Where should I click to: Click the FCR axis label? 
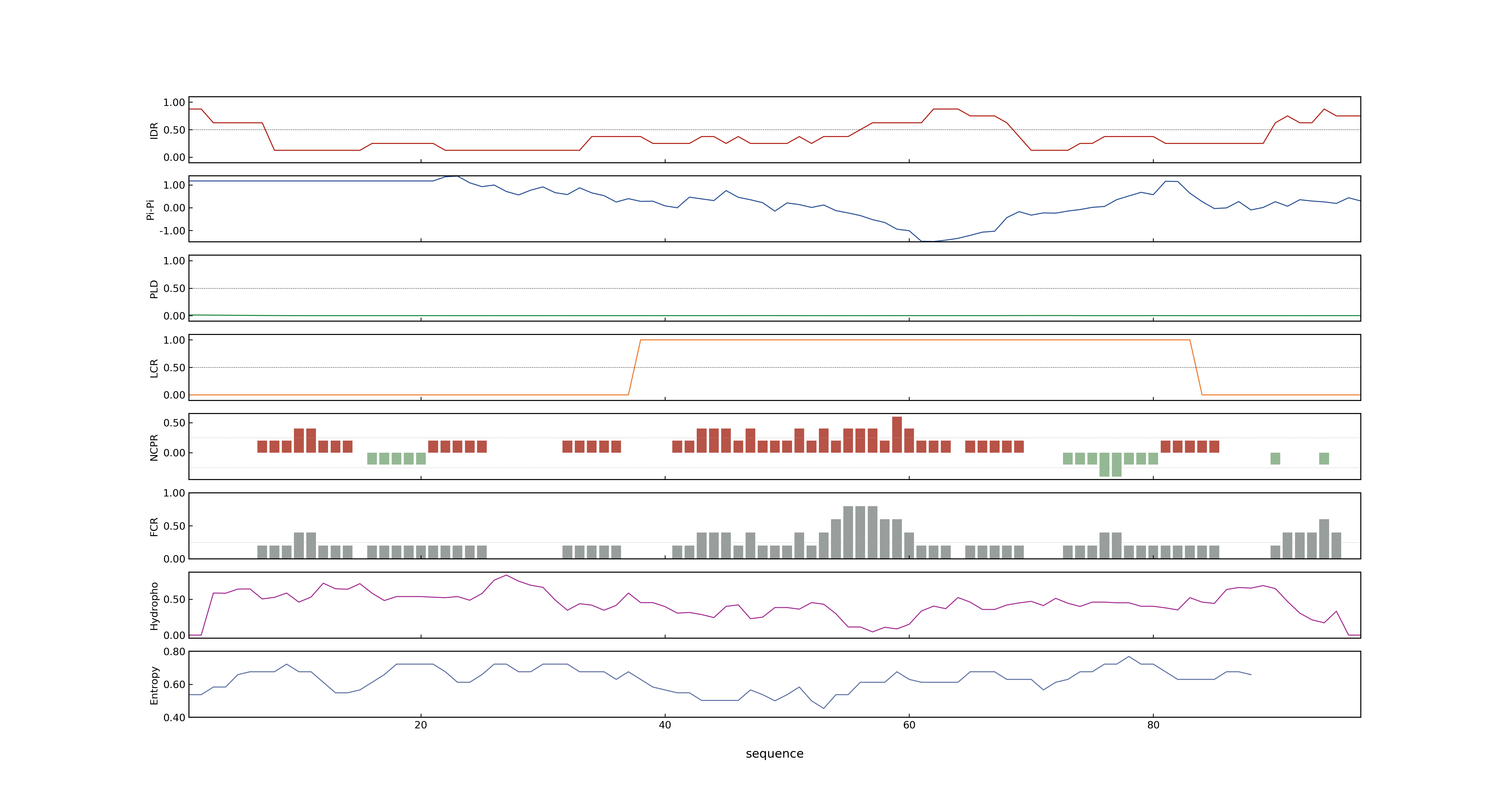tap(154, 526)
